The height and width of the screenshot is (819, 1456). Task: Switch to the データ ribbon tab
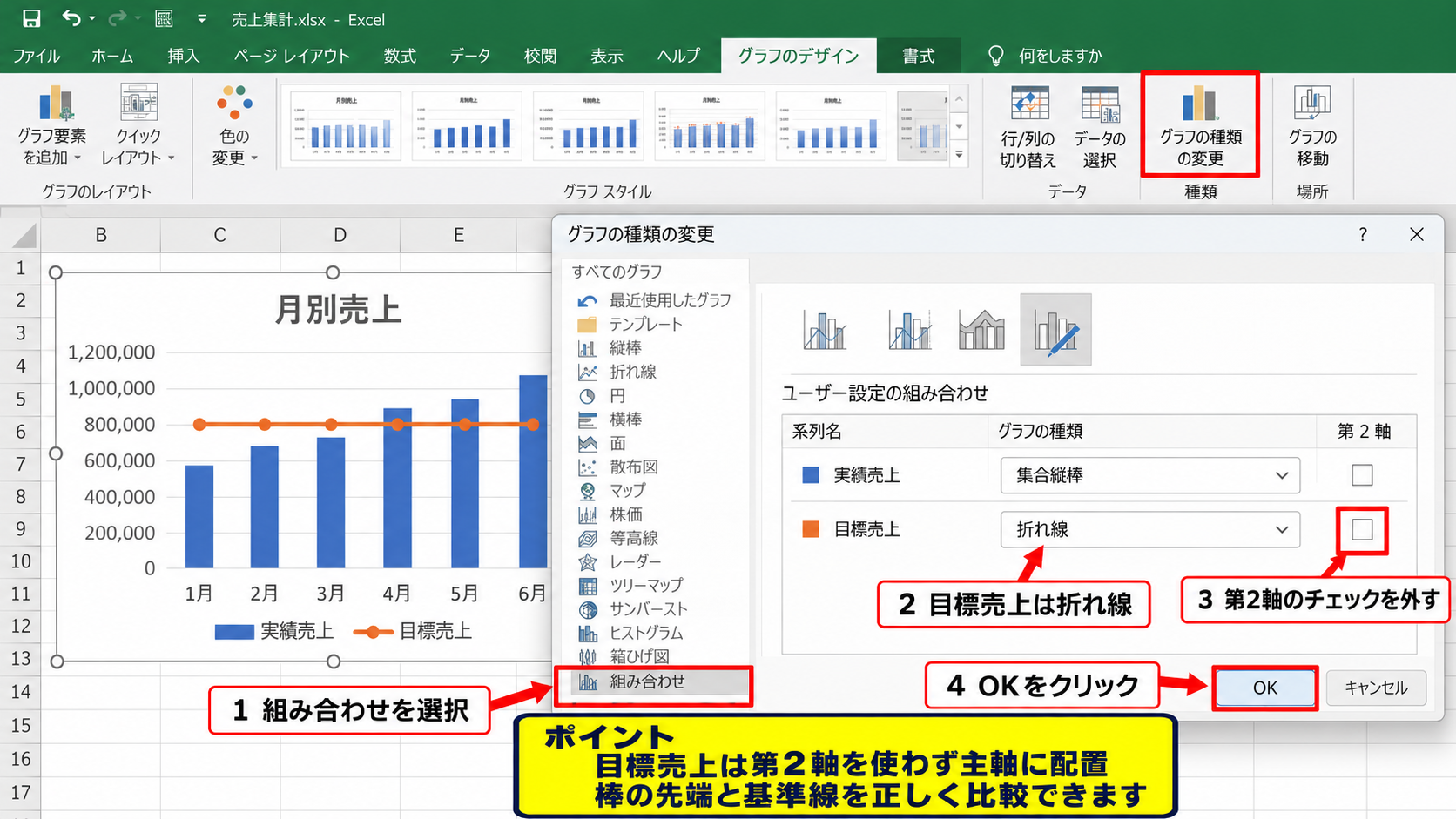coord(470,56)
